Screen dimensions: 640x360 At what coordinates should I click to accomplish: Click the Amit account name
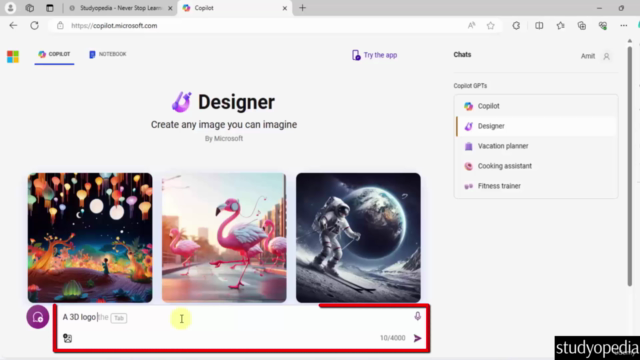tap(588, 56)
